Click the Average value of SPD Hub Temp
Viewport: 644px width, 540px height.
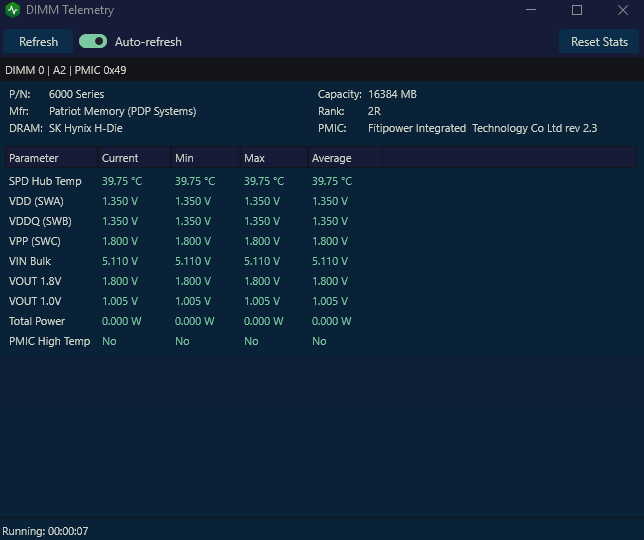332,181
